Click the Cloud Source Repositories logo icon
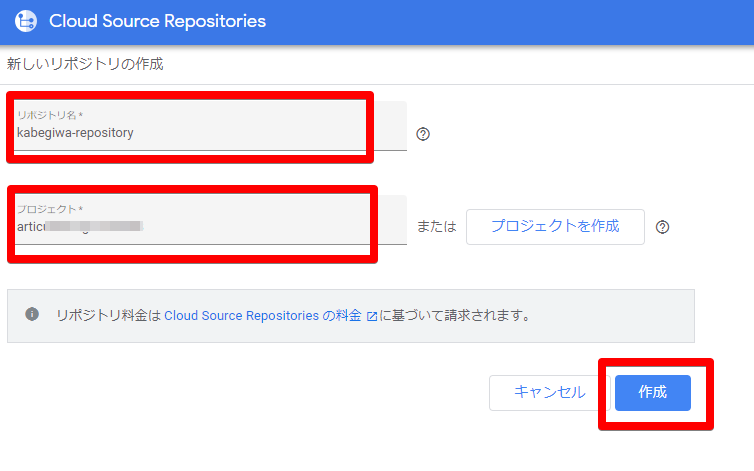Image resolution: width=754 pixels, height=471 pixels. point(25,21)
